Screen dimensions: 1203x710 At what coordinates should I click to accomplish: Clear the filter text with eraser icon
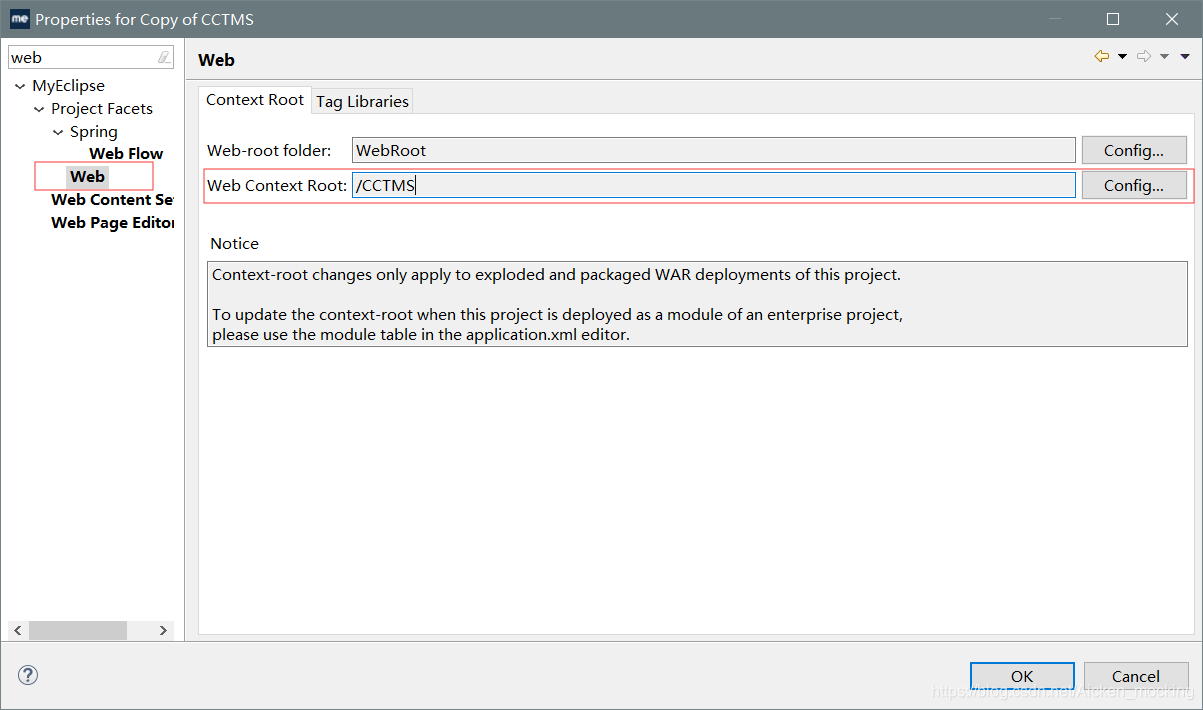point(164,58)
